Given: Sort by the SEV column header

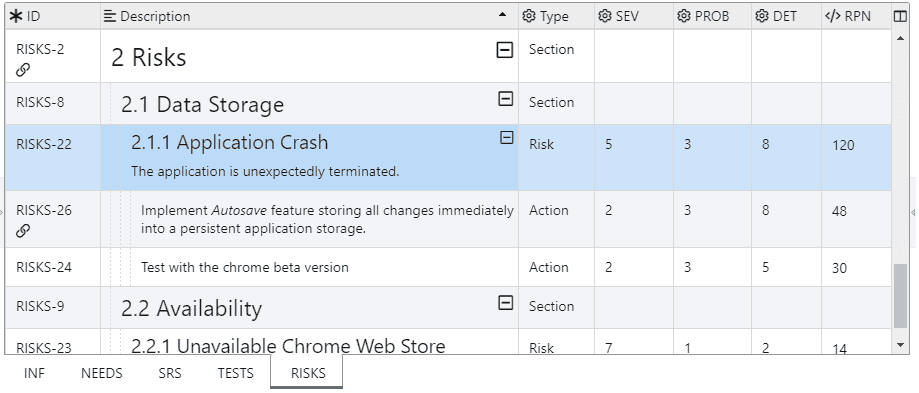Looking at the screenshot, I should [x=634, y=16].
